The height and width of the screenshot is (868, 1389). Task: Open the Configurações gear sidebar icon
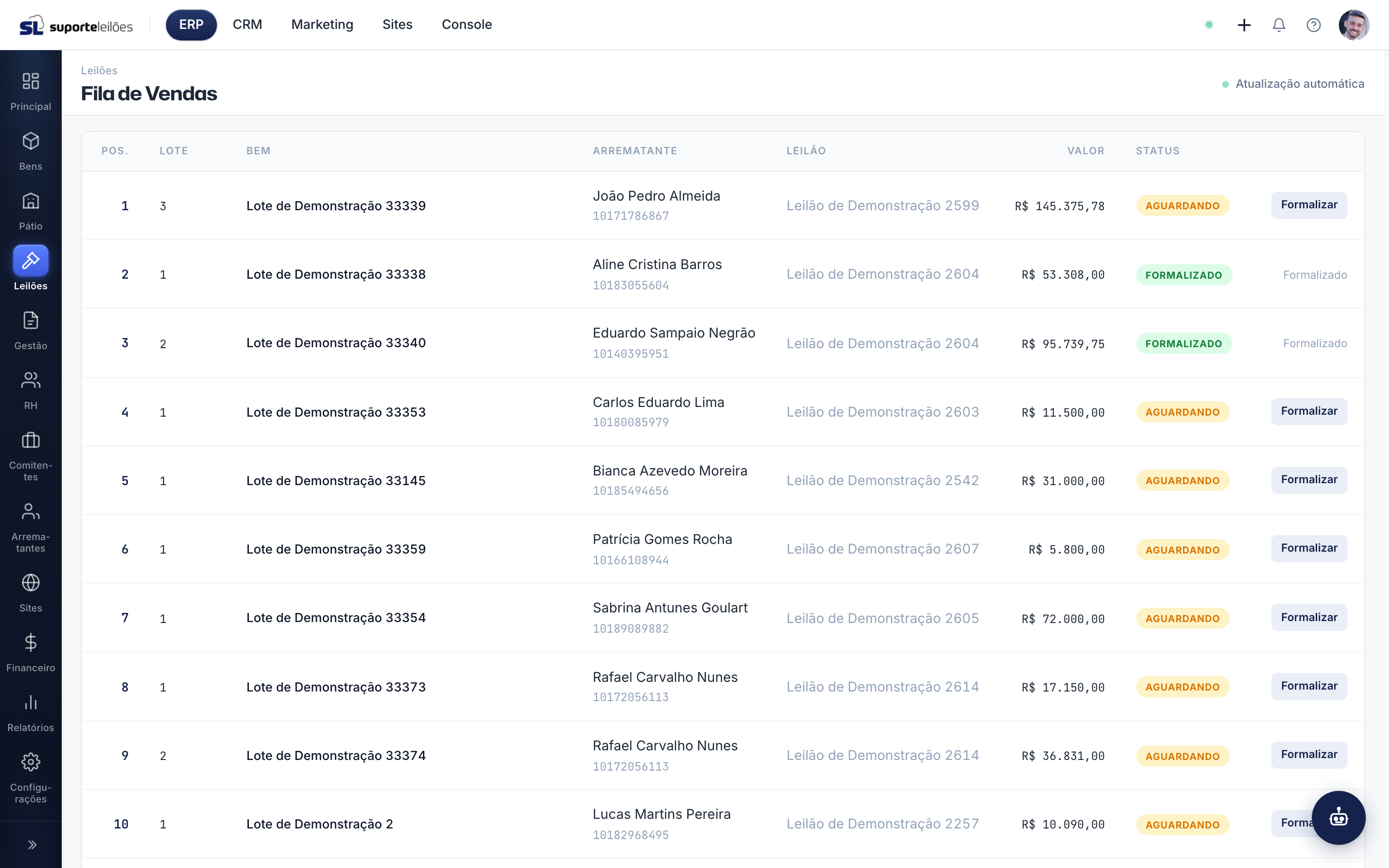coord(30,762)
